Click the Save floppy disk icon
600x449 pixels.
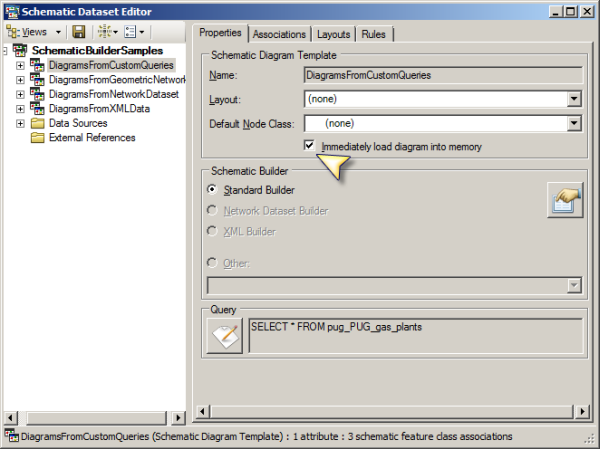[79, 32]
